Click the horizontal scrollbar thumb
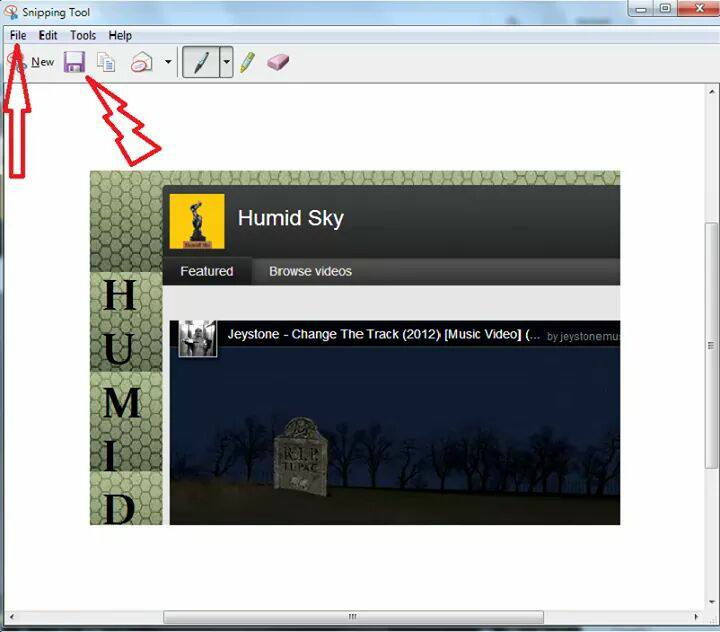The width and height of the screenshot is (720, 632). point(352,617)
